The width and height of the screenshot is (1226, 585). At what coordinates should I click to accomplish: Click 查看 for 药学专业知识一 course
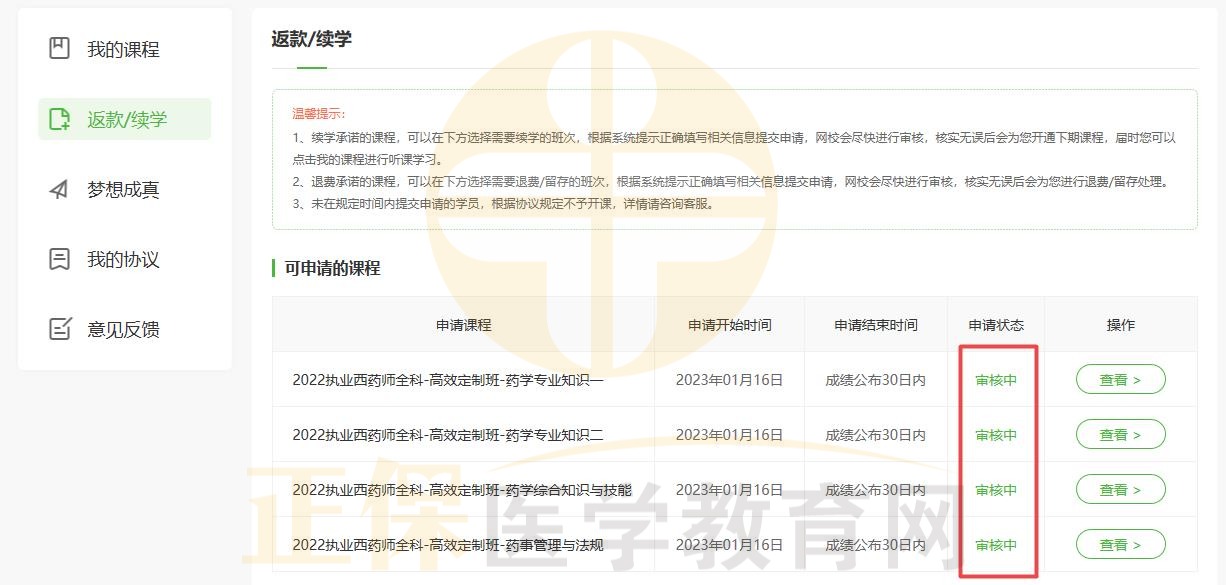click(1120, 380)
